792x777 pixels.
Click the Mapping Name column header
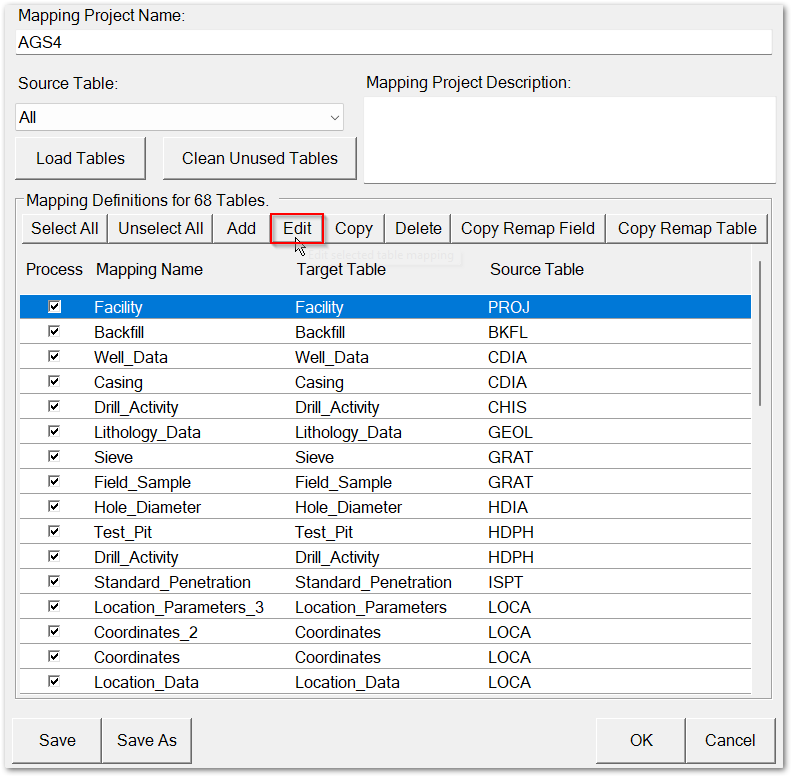[150, 269]
